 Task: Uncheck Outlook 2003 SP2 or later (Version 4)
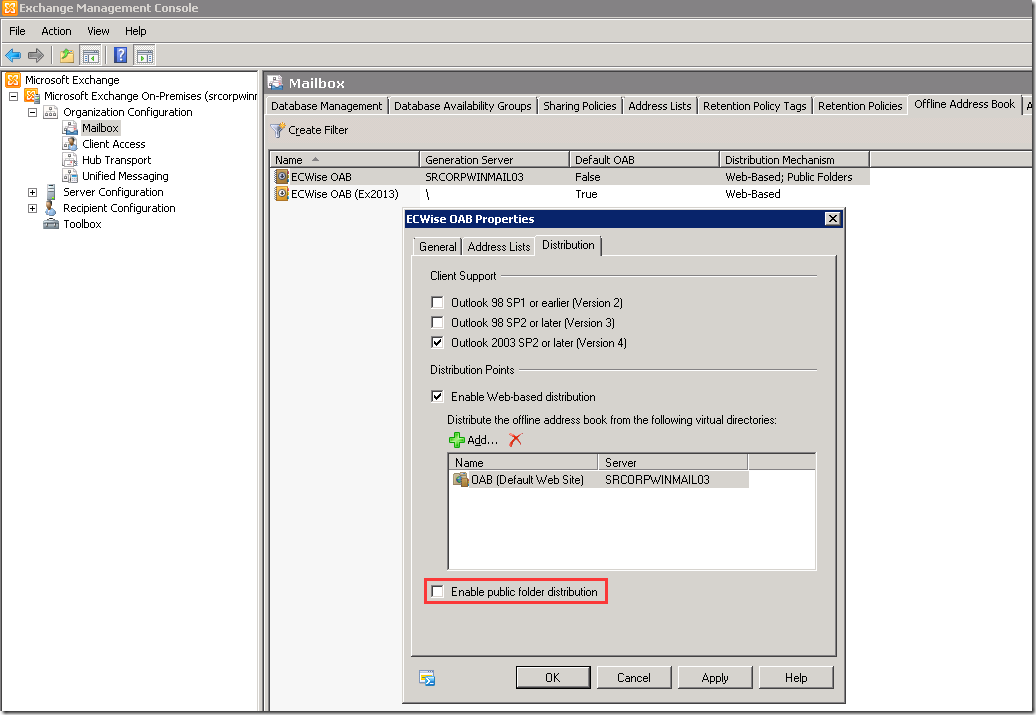point(437,342)
